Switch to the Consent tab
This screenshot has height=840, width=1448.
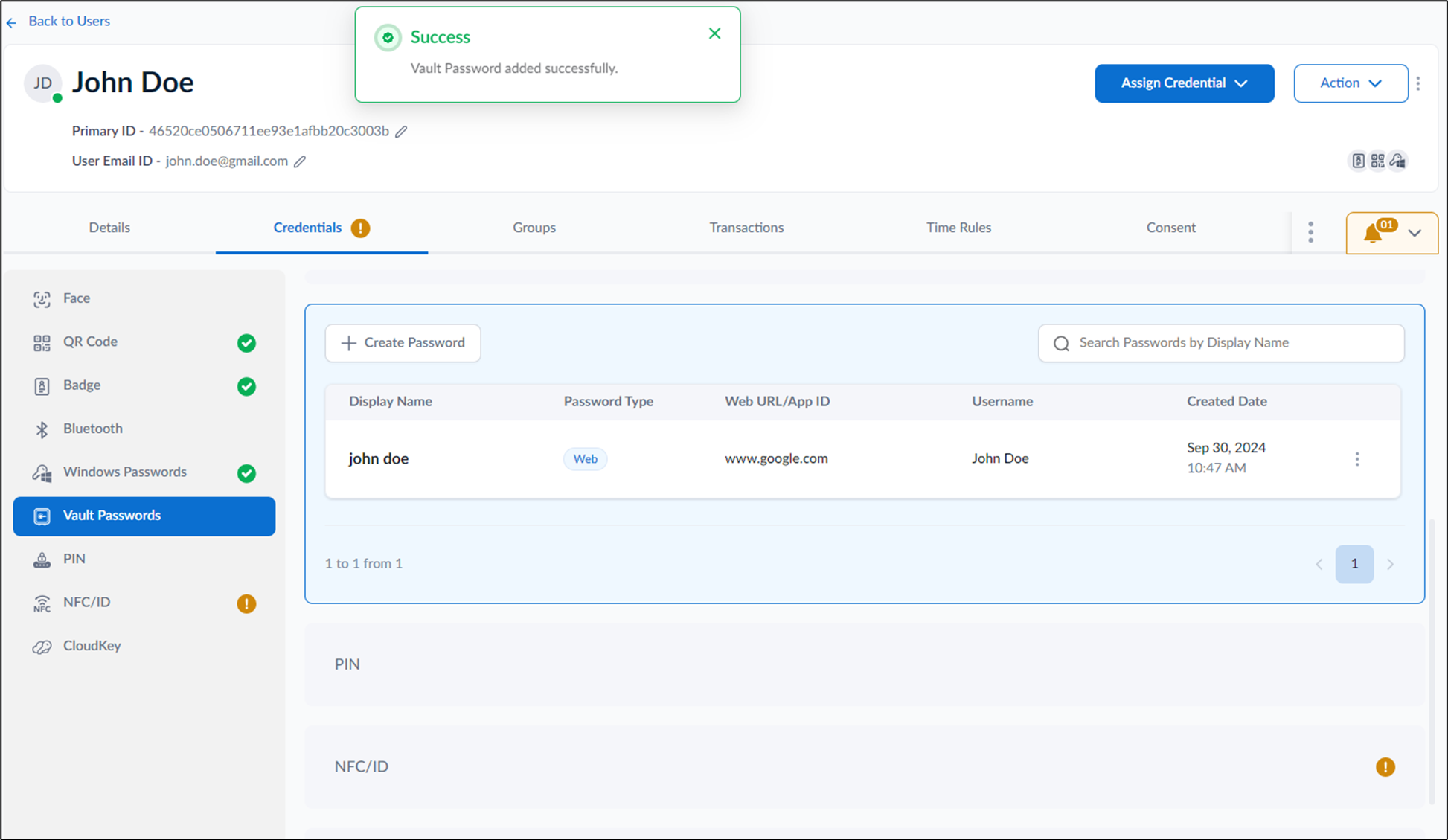(1170, 228)
